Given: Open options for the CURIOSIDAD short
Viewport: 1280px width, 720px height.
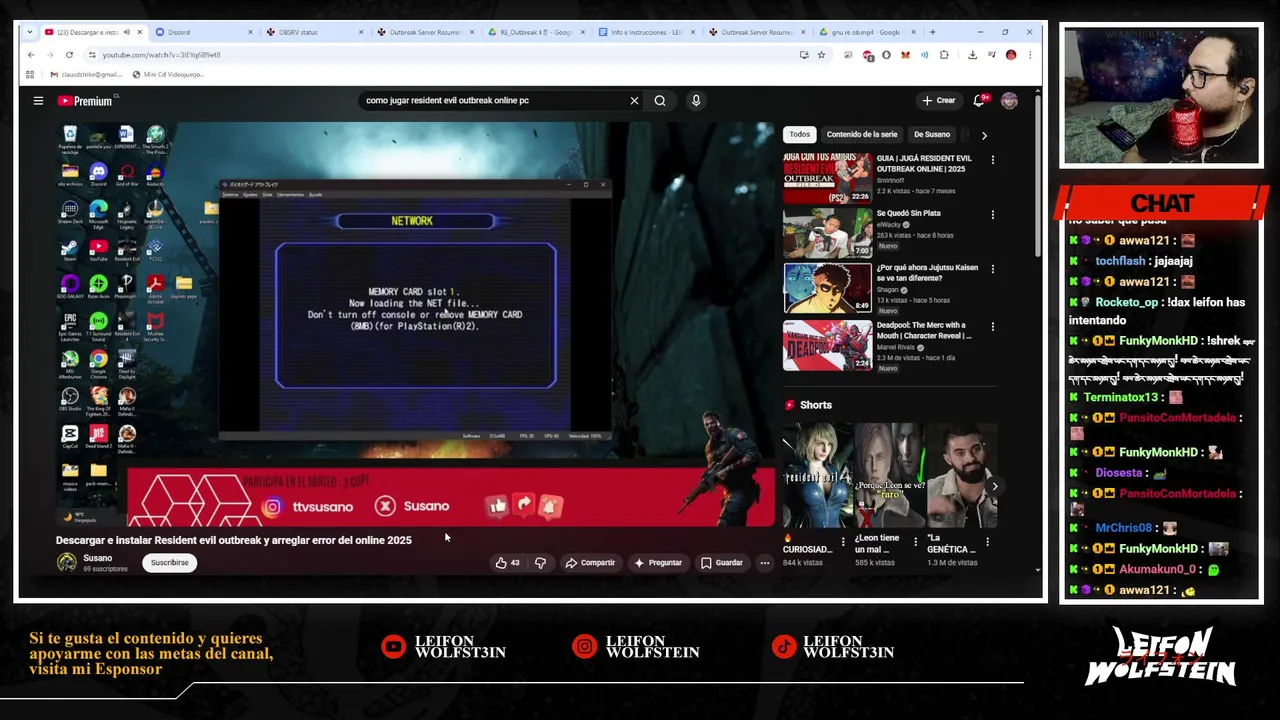Looking at the screenshot, I should pos(842,542).
